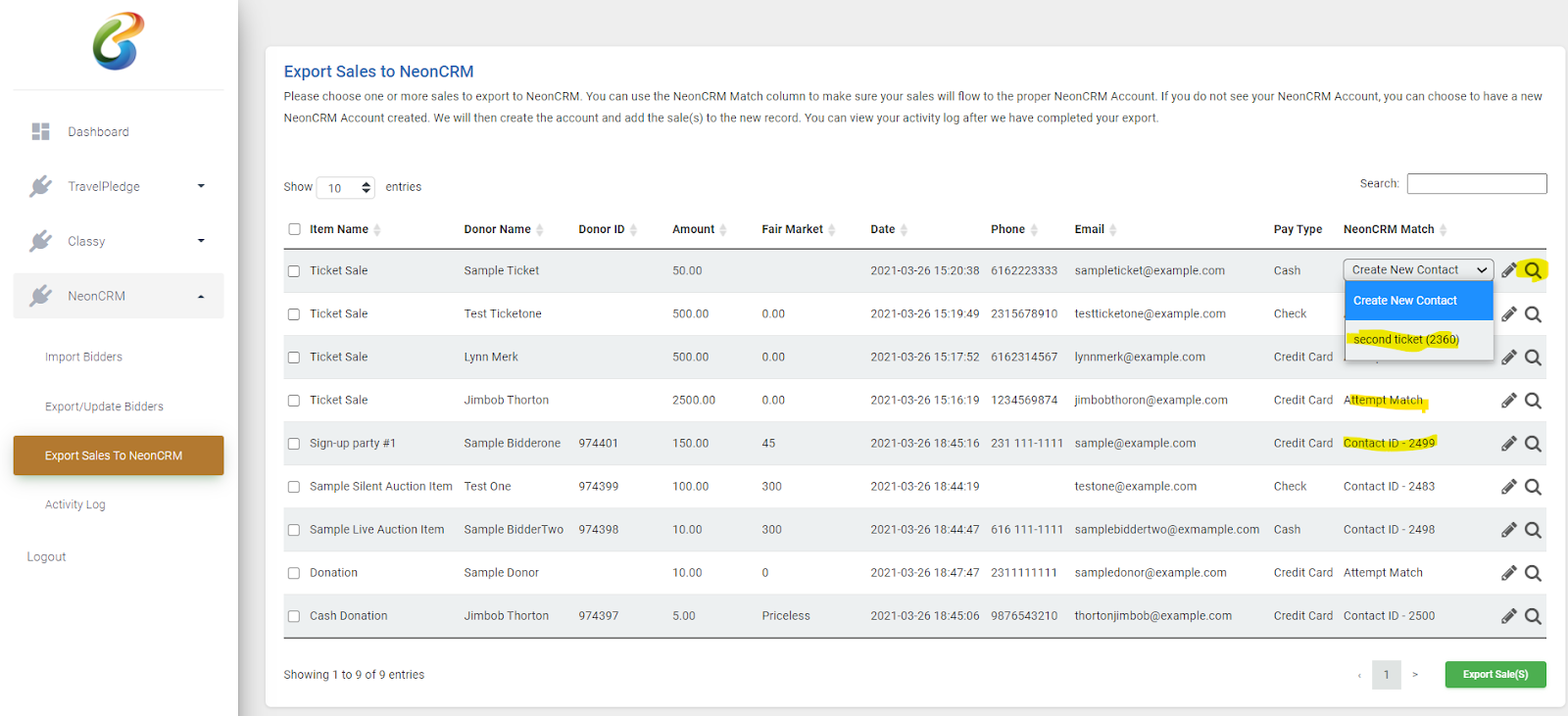Open Dashboard grid icon in sidebar
Image resolution: width=1568 pixels, height=716 pixels.
[x=40, y=131]
